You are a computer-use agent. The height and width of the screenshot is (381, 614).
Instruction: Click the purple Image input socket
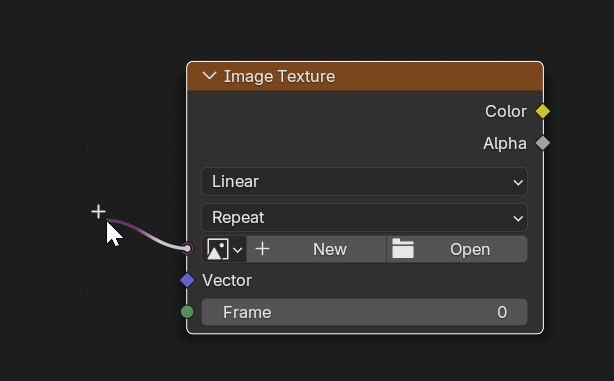point(188,248)
